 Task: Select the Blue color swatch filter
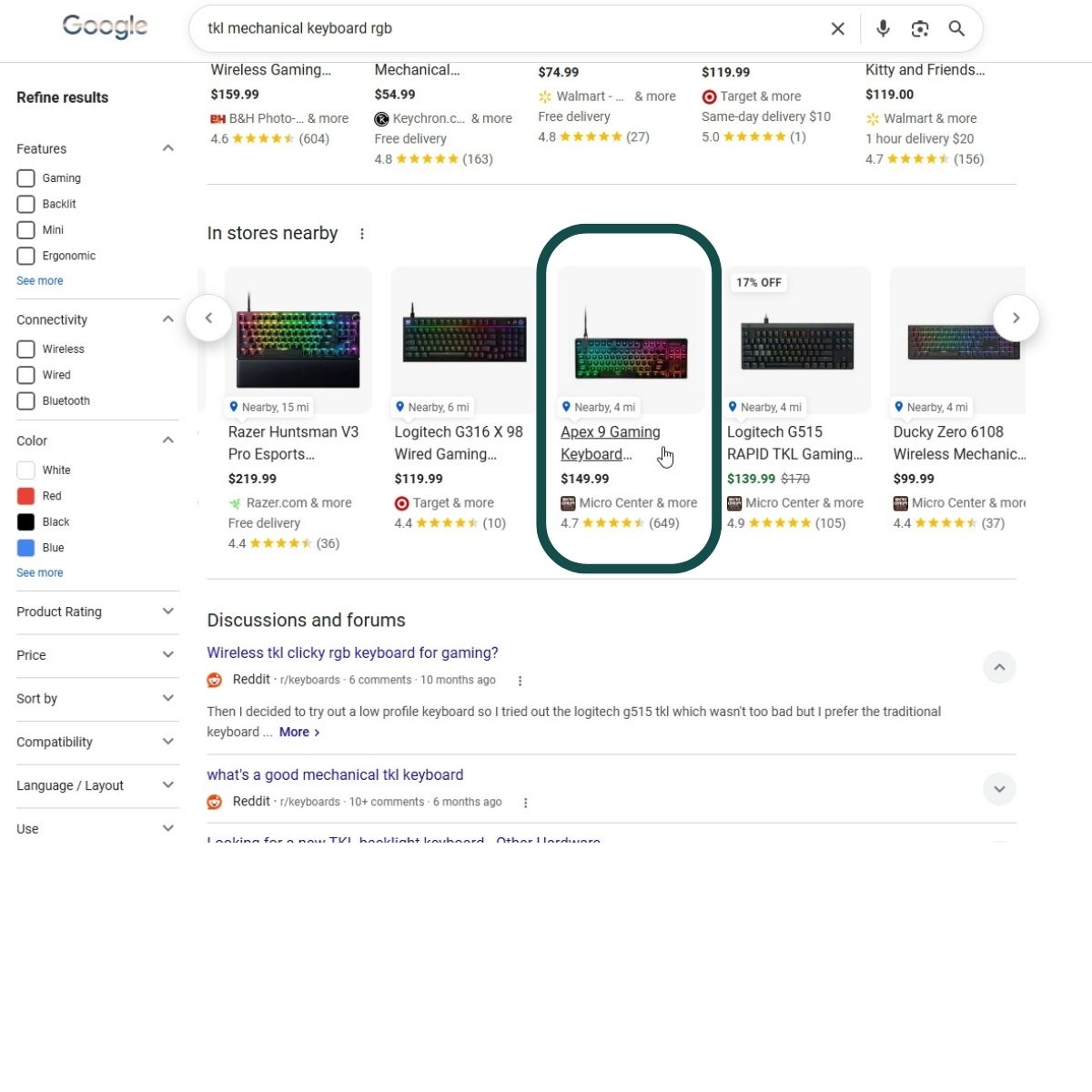click(x=26, y=548)
